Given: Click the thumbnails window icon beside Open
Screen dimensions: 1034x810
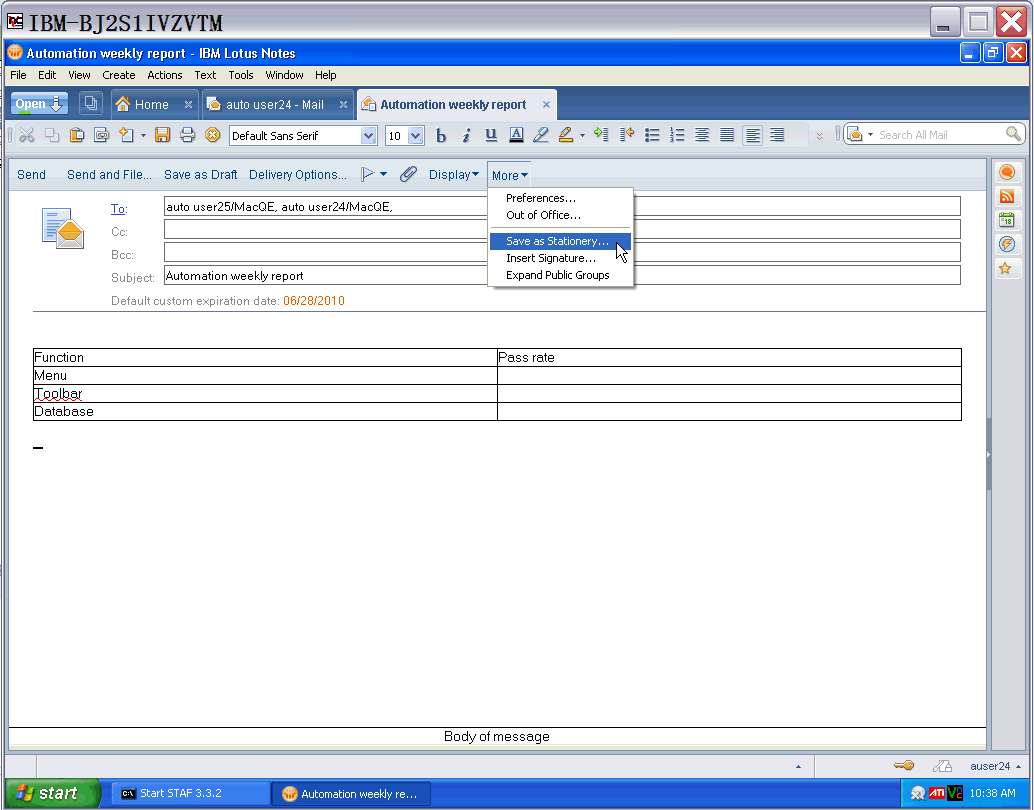Looking at the screenshot, I should [90, 104].
